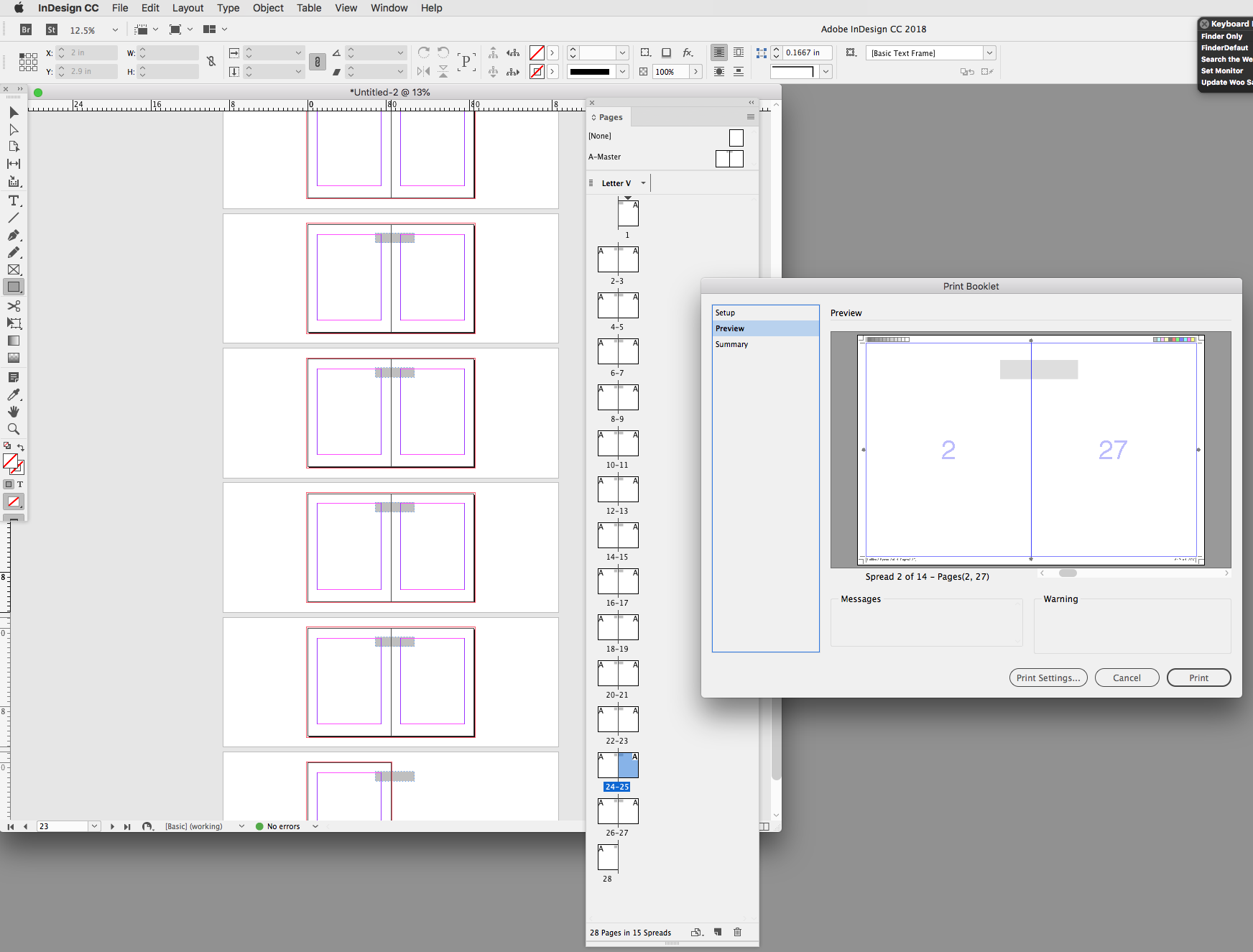Select Setup in Print Booklet list

point(766,313)
